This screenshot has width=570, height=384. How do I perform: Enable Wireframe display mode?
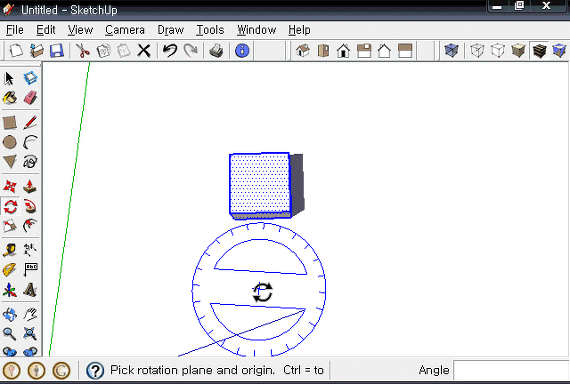tap(477, 51)
